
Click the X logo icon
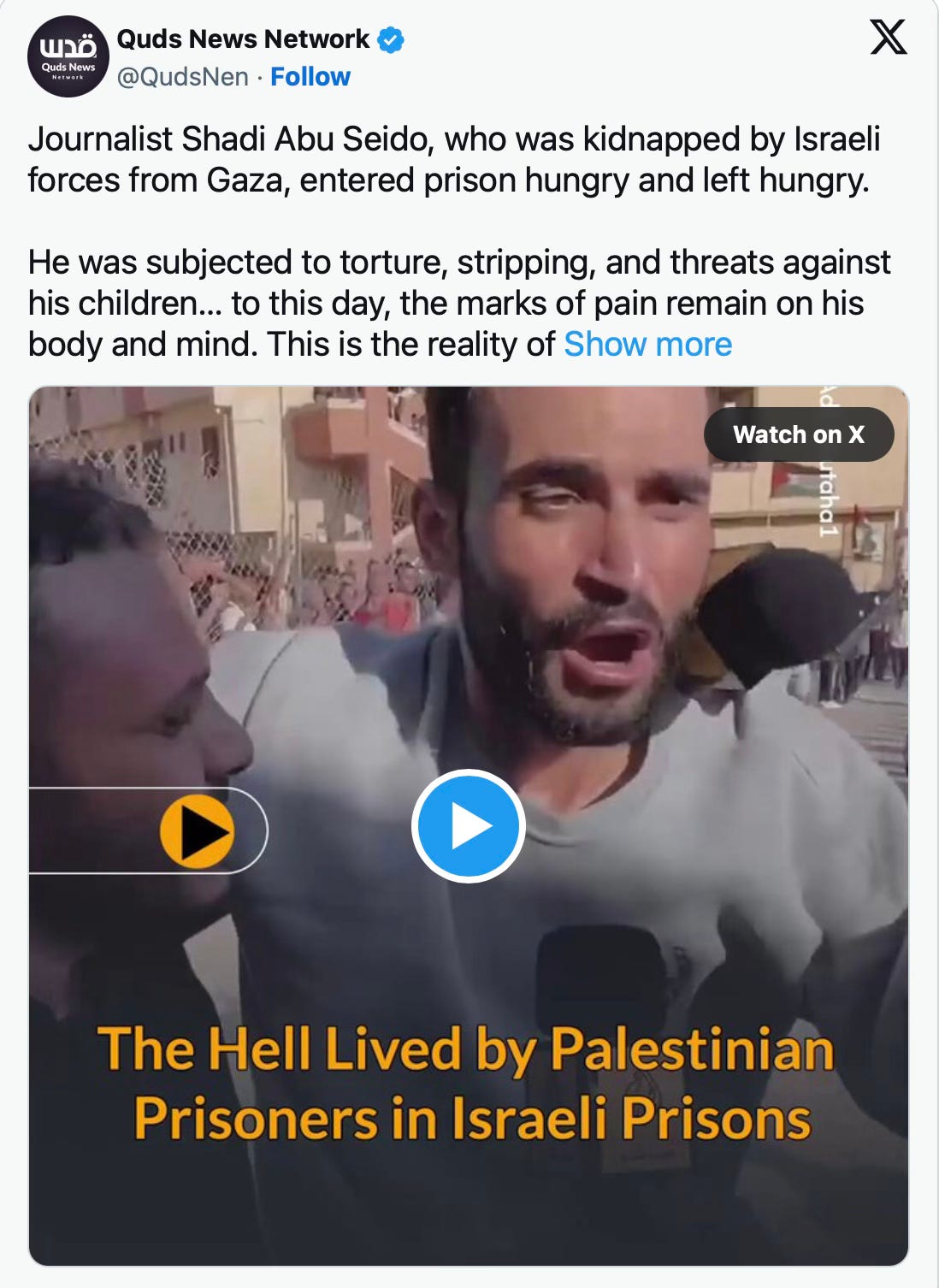[x=889, y=37]
